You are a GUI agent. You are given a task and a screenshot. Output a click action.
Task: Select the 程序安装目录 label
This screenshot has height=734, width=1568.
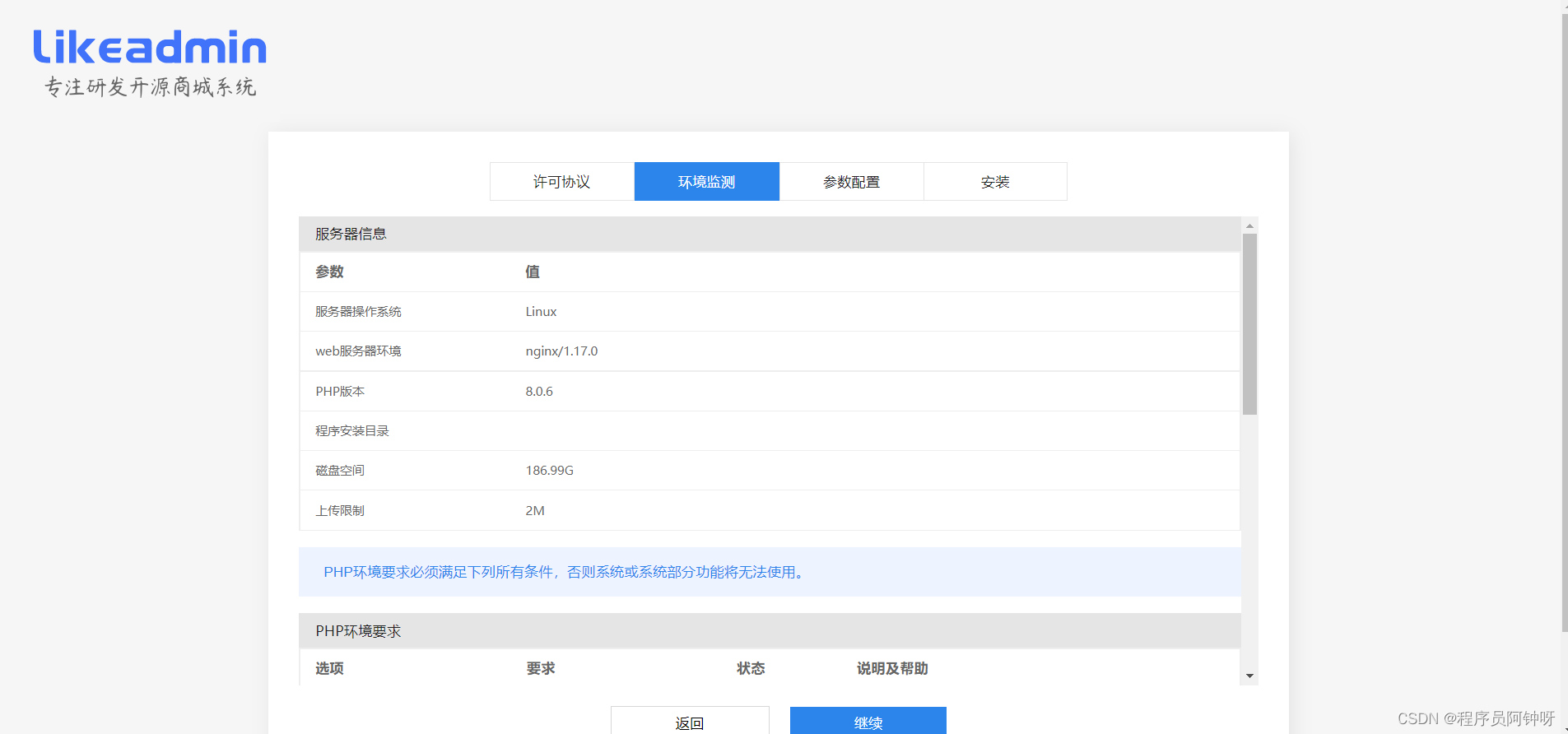point(352,430)
